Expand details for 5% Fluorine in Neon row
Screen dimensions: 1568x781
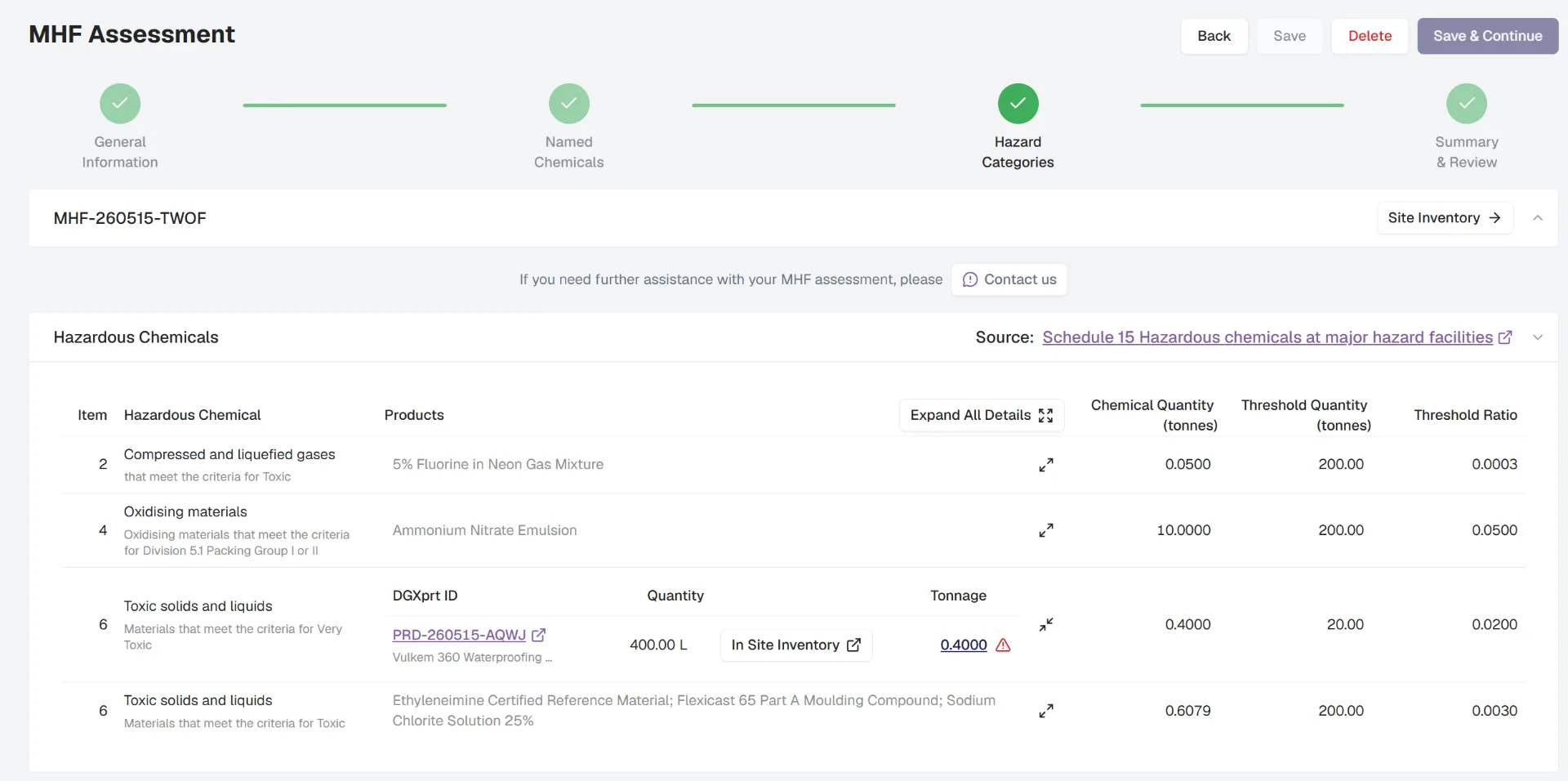(x=1046, y=465)
